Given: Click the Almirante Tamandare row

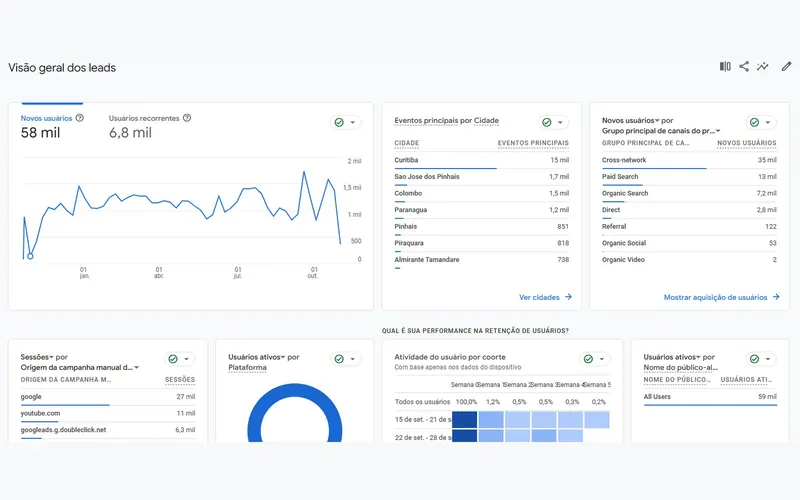Looking at the screenshot, I should coord(481,260).
